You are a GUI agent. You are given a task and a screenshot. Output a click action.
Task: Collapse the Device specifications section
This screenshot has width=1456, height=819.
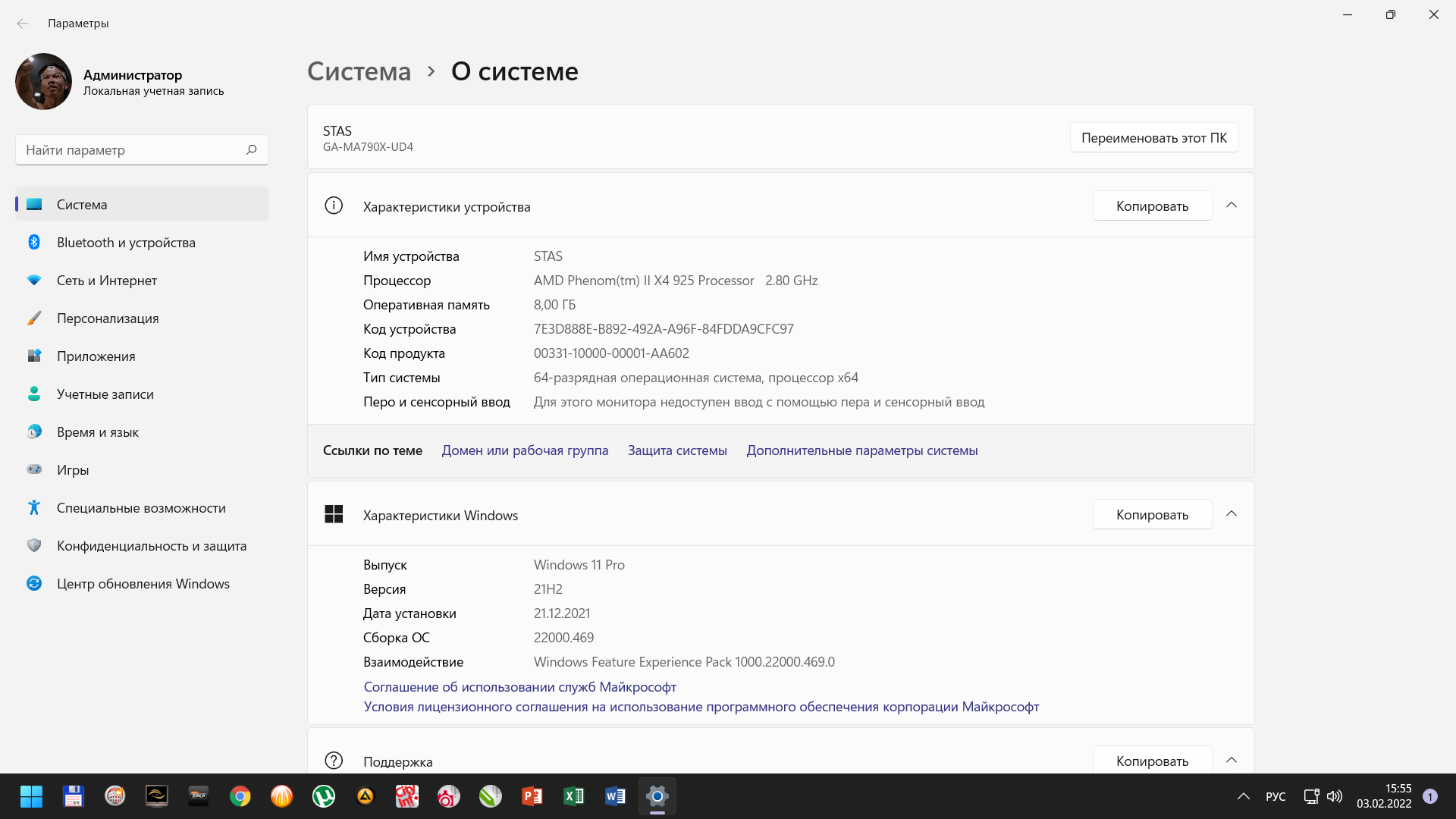tap(1232, 206)
